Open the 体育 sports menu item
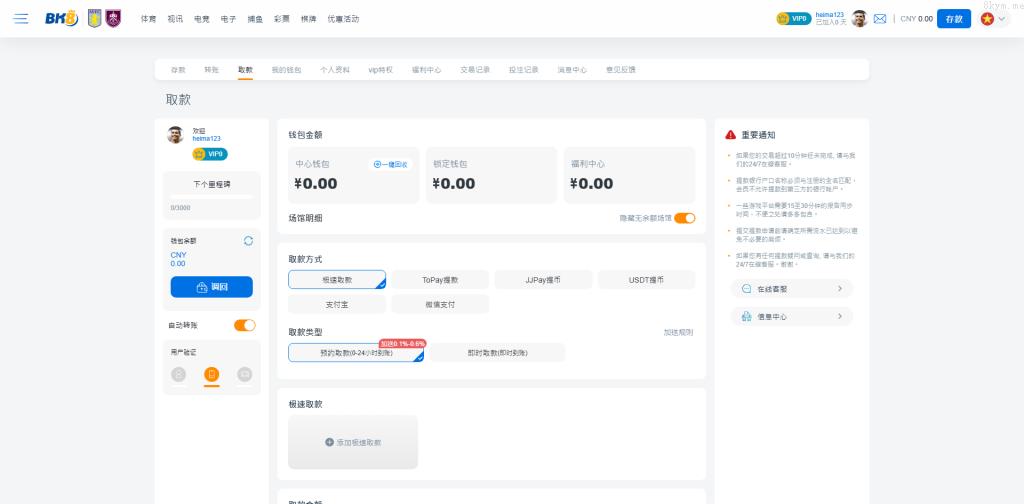 click(x=148, y=19)
